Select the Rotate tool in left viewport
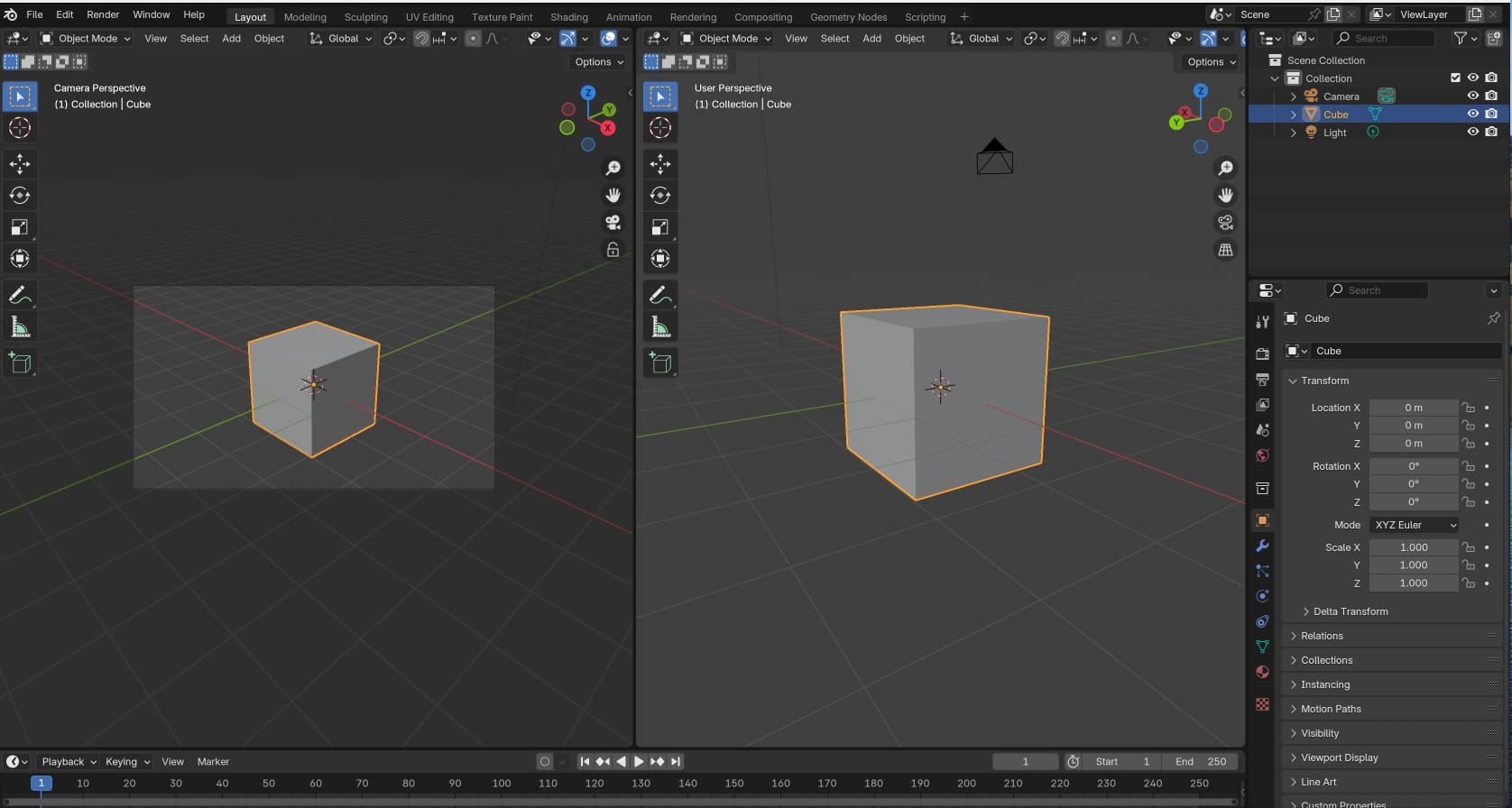Screen dimensions: 1512x808 20,196
